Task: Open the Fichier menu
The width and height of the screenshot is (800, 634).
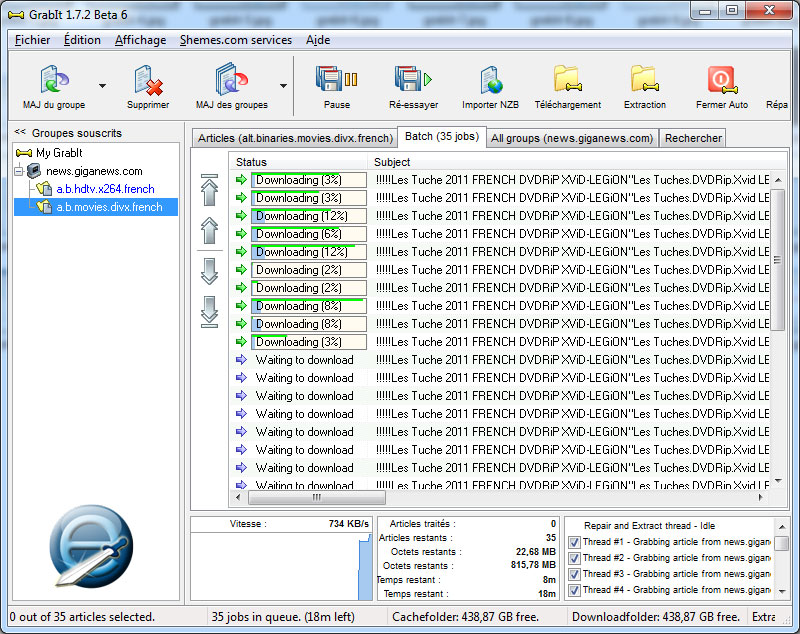Action: point(32,40)
